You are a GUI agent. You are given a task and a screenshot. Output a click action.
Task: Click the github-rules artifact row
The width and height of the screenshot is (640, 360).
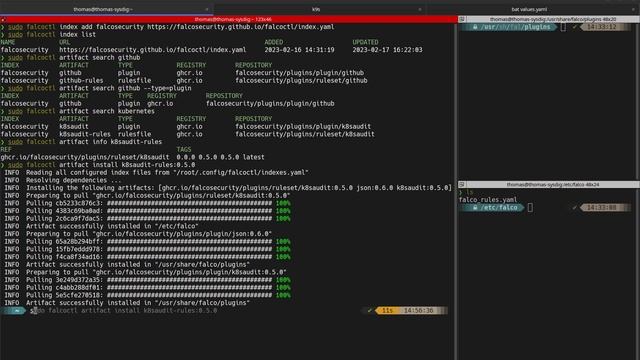tap(184, 80)
